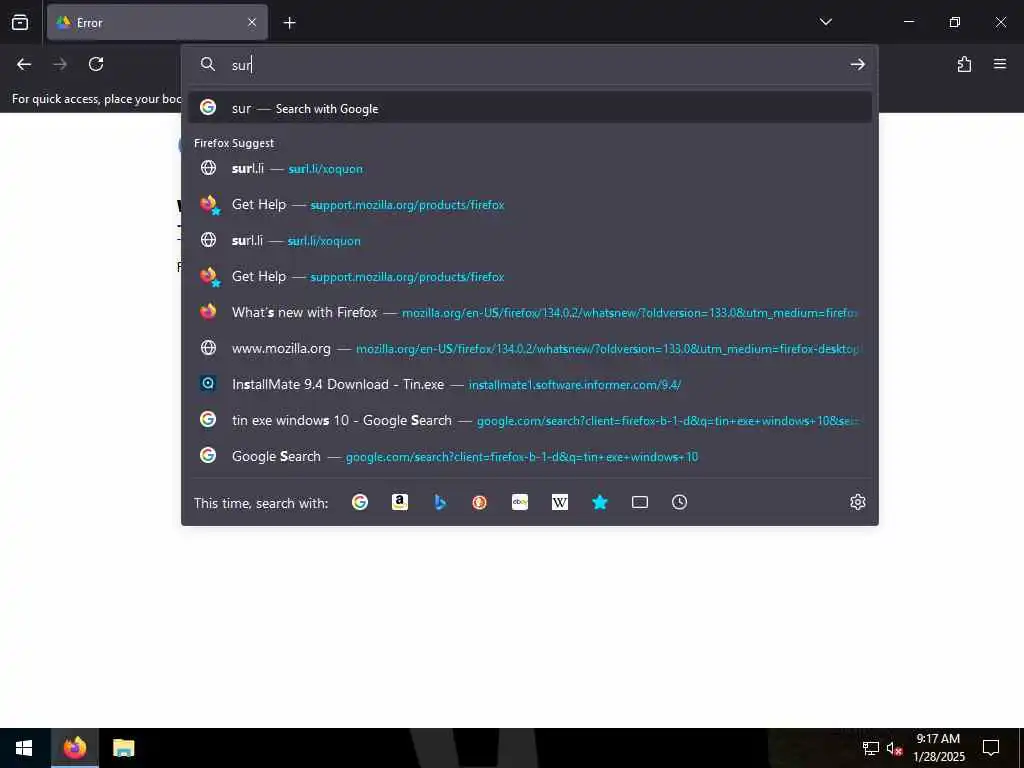The height and width of the screenshot is (768, 1024).
Task: Search with Bing one-off icon
Action: 440,502
